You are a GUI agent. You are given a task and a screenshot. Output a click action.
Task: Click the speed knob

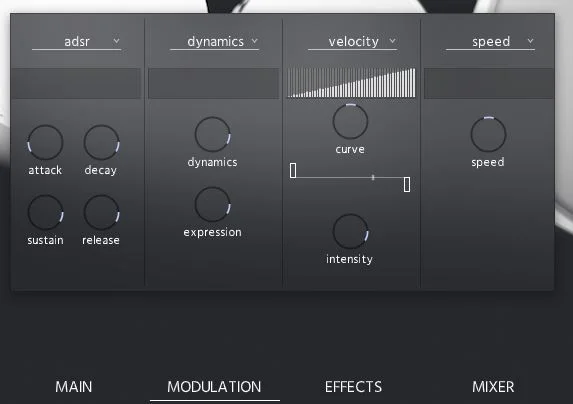click(x=488, y=134)
